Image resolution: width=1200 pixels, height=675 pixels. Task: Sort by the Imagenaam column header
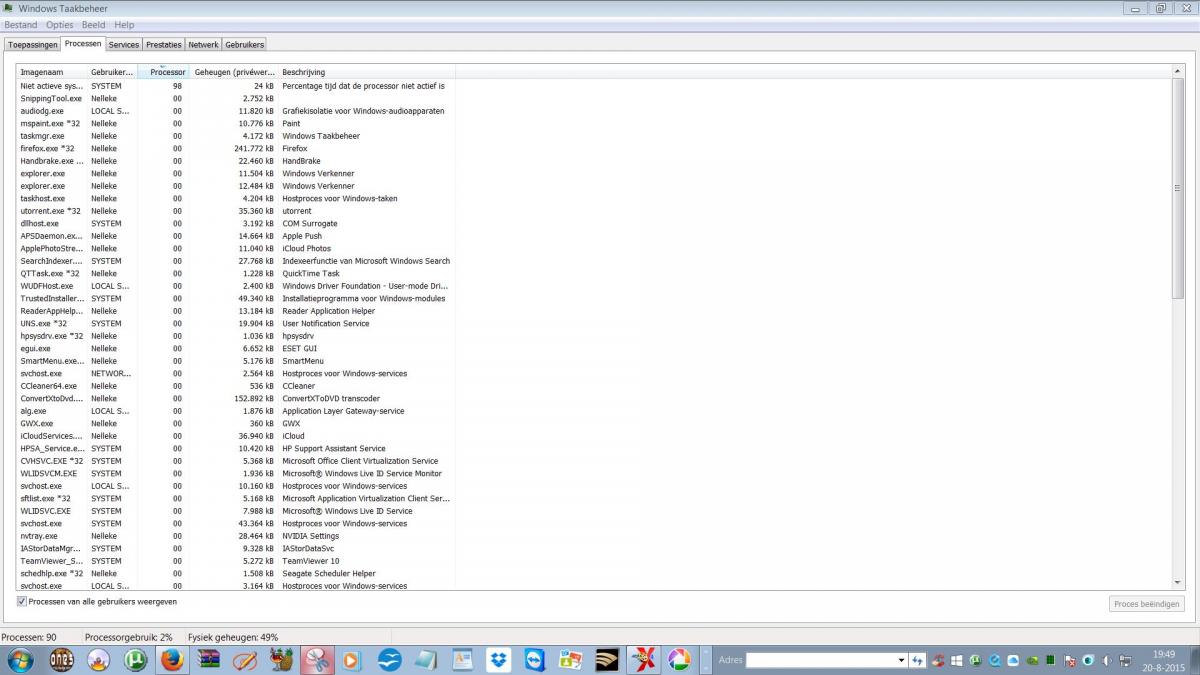52,72
